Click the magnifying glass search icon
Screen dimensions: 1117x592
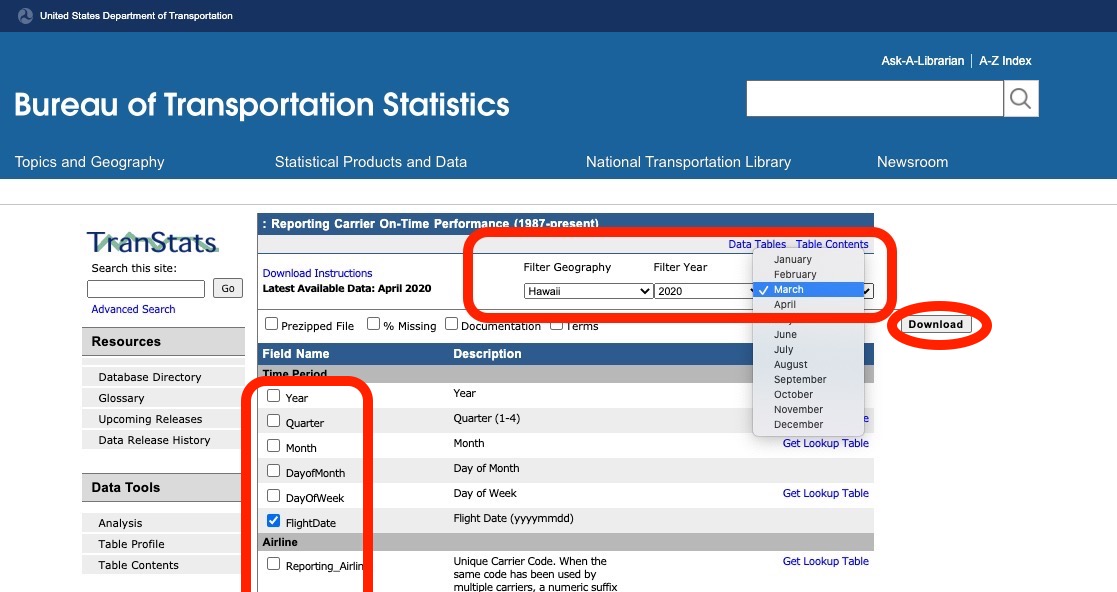(1021, 98)
